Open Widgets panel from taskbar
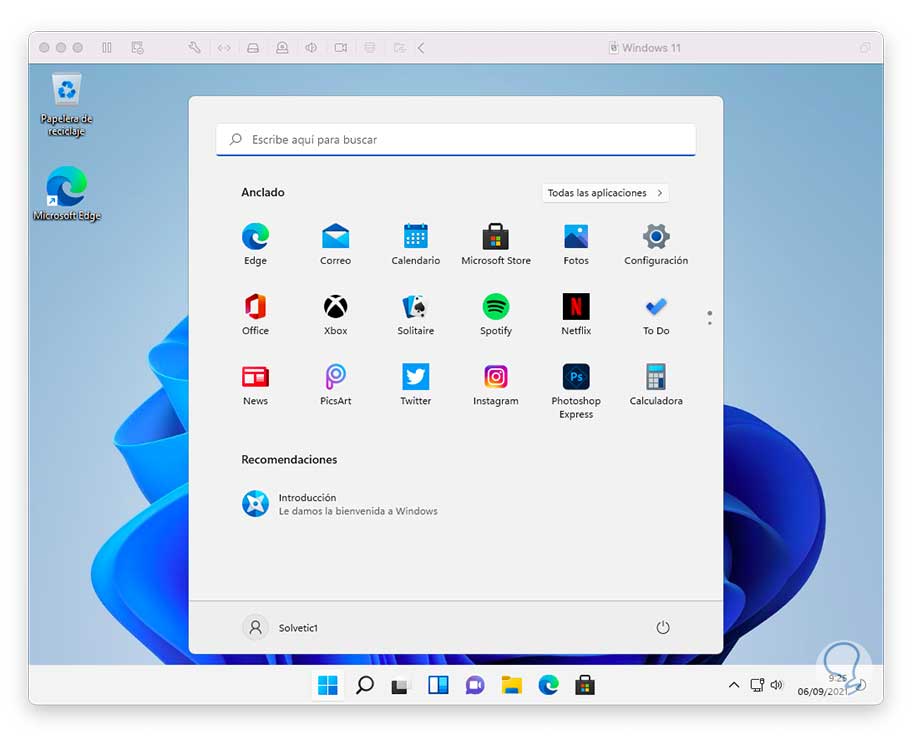Image resolution: width=912 pixels, height=750 pixels. click(438, 685)
